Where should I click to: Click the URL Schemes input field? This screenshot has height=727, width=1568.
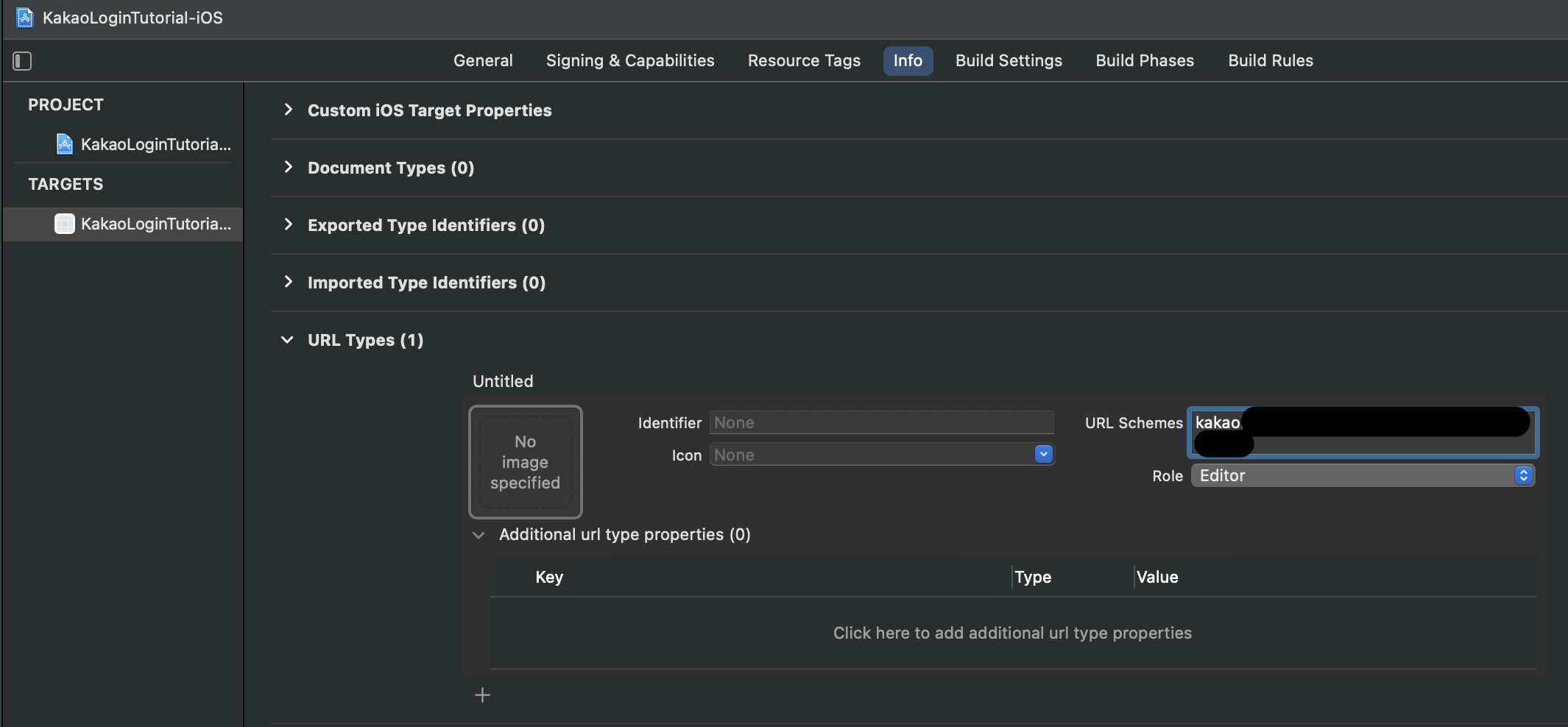click(1363, 432)
